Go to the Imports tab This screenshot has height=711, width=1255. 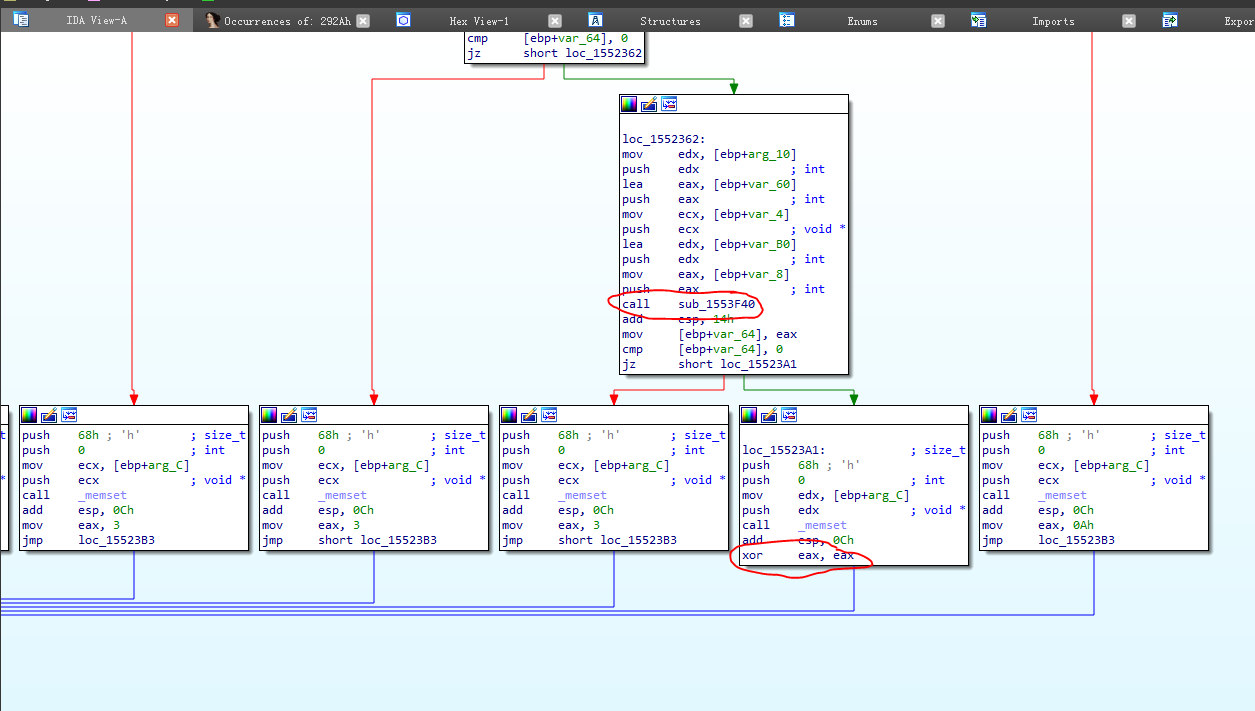click(1052, 21)
